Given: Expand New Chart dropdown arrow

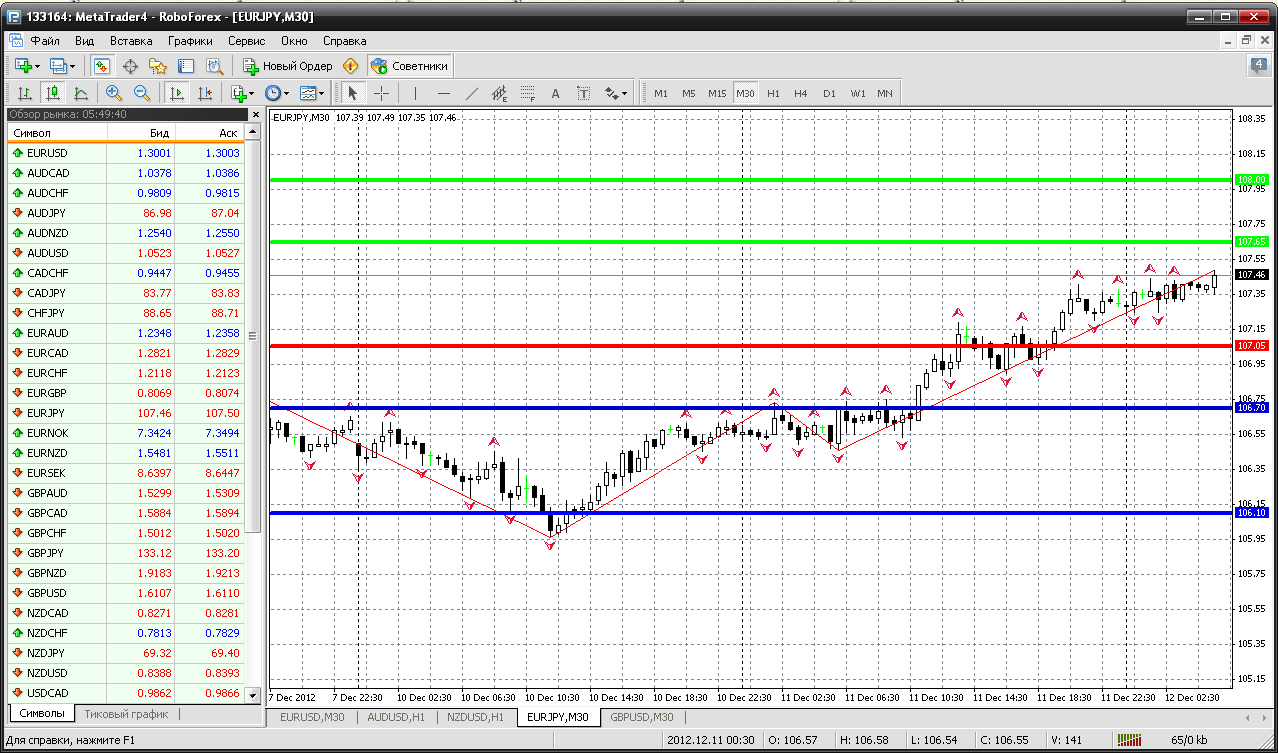Looking at the screenshot, I should 37,66.
